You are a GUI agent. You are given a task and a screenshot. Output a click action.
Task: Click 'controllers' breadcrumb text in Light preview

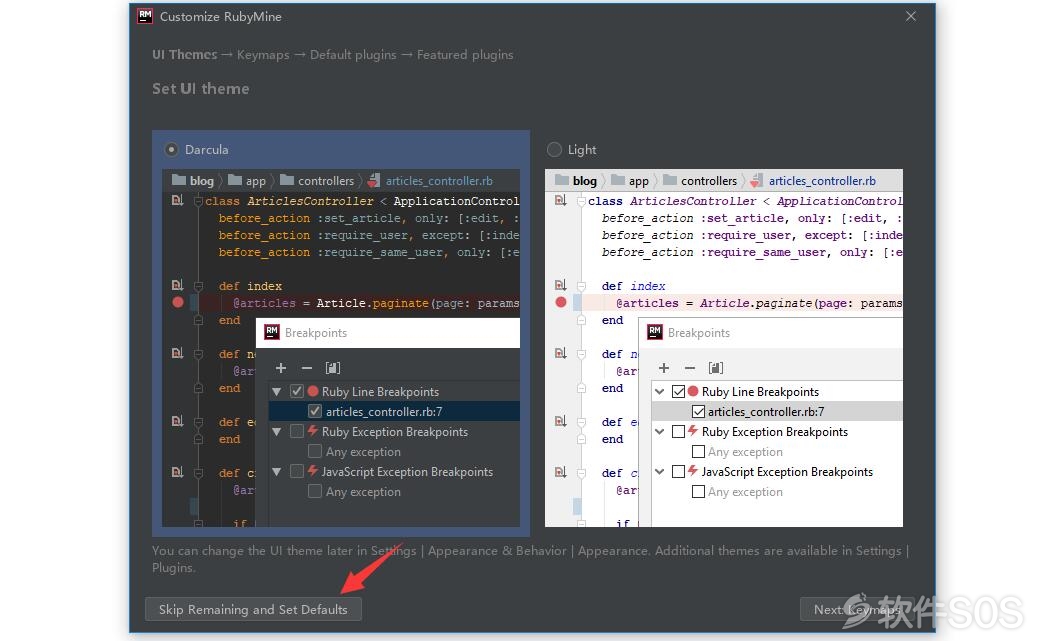[709, 181]
